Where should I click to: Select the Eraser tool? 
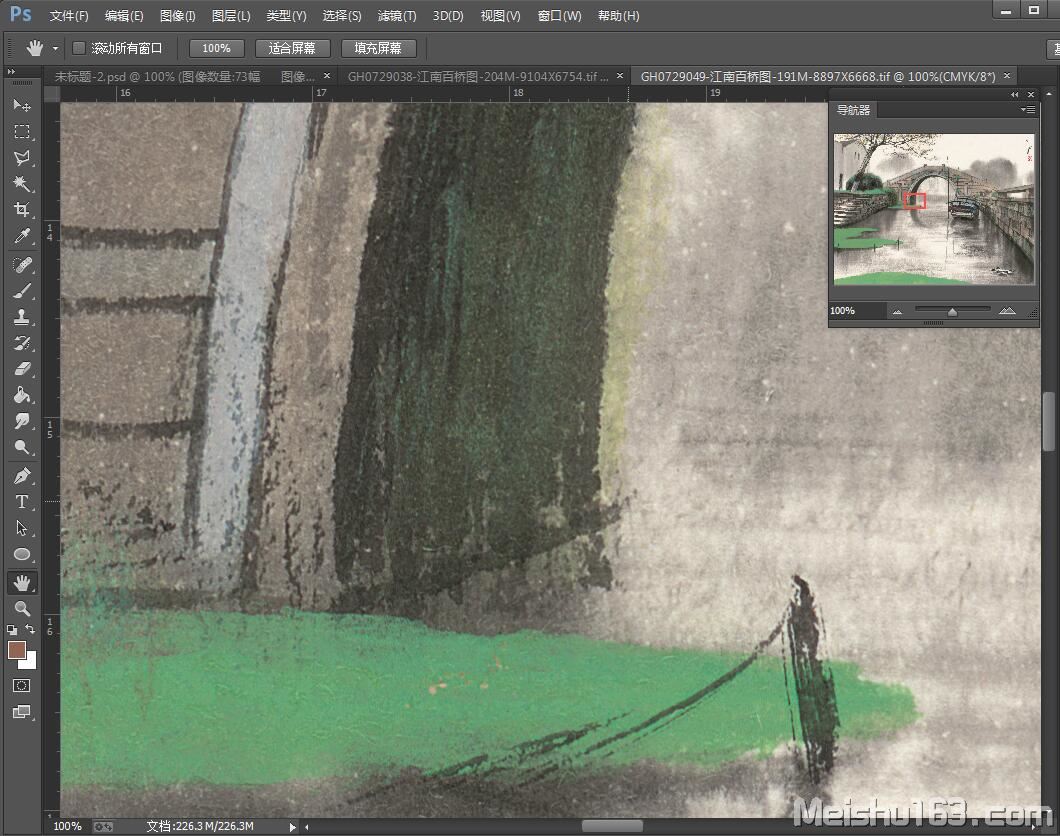[22, 369]
